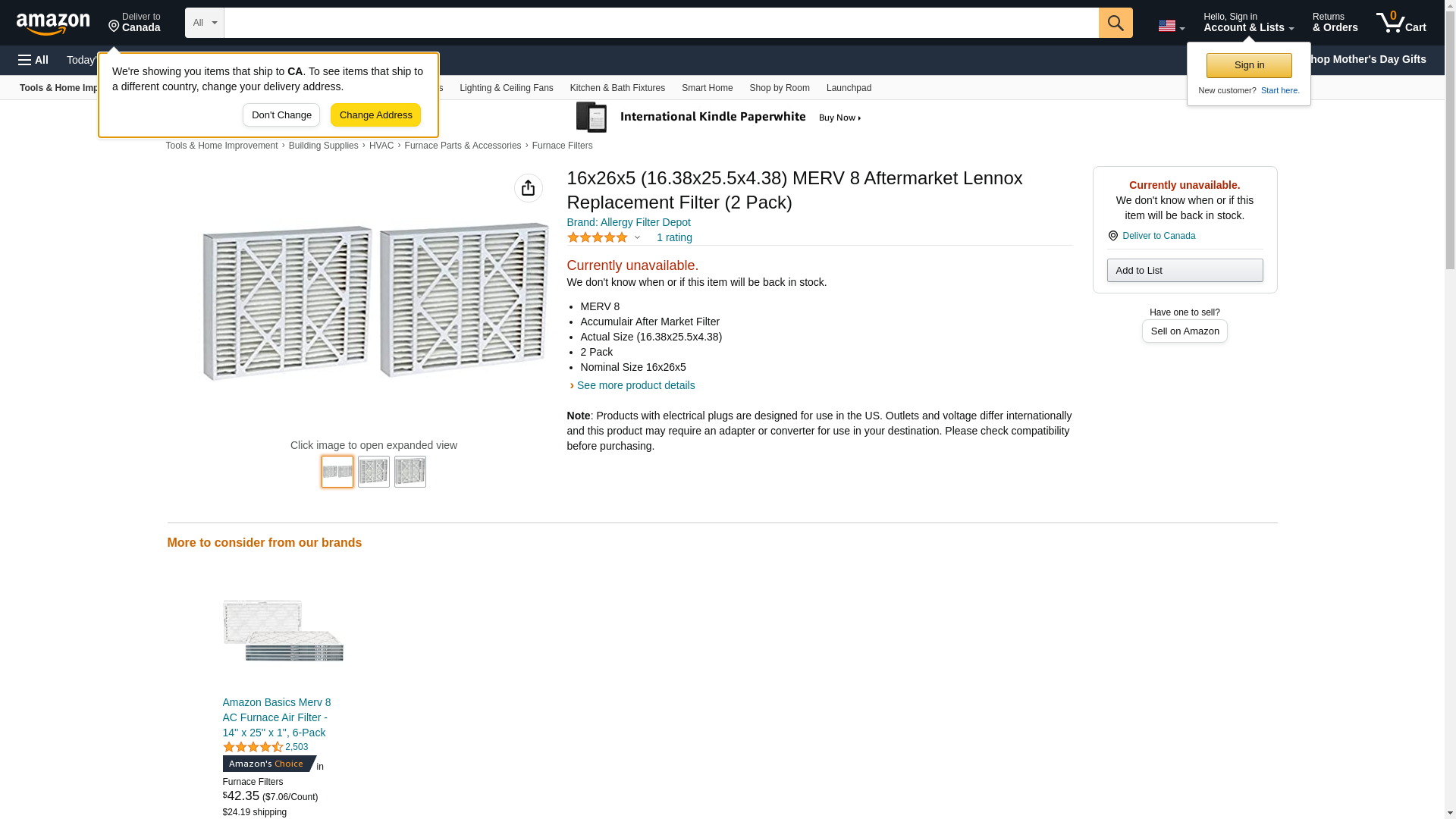Screen dimensions: 1456x819
Task: Click the share icon on product image
Action: [x=528, y=188]
